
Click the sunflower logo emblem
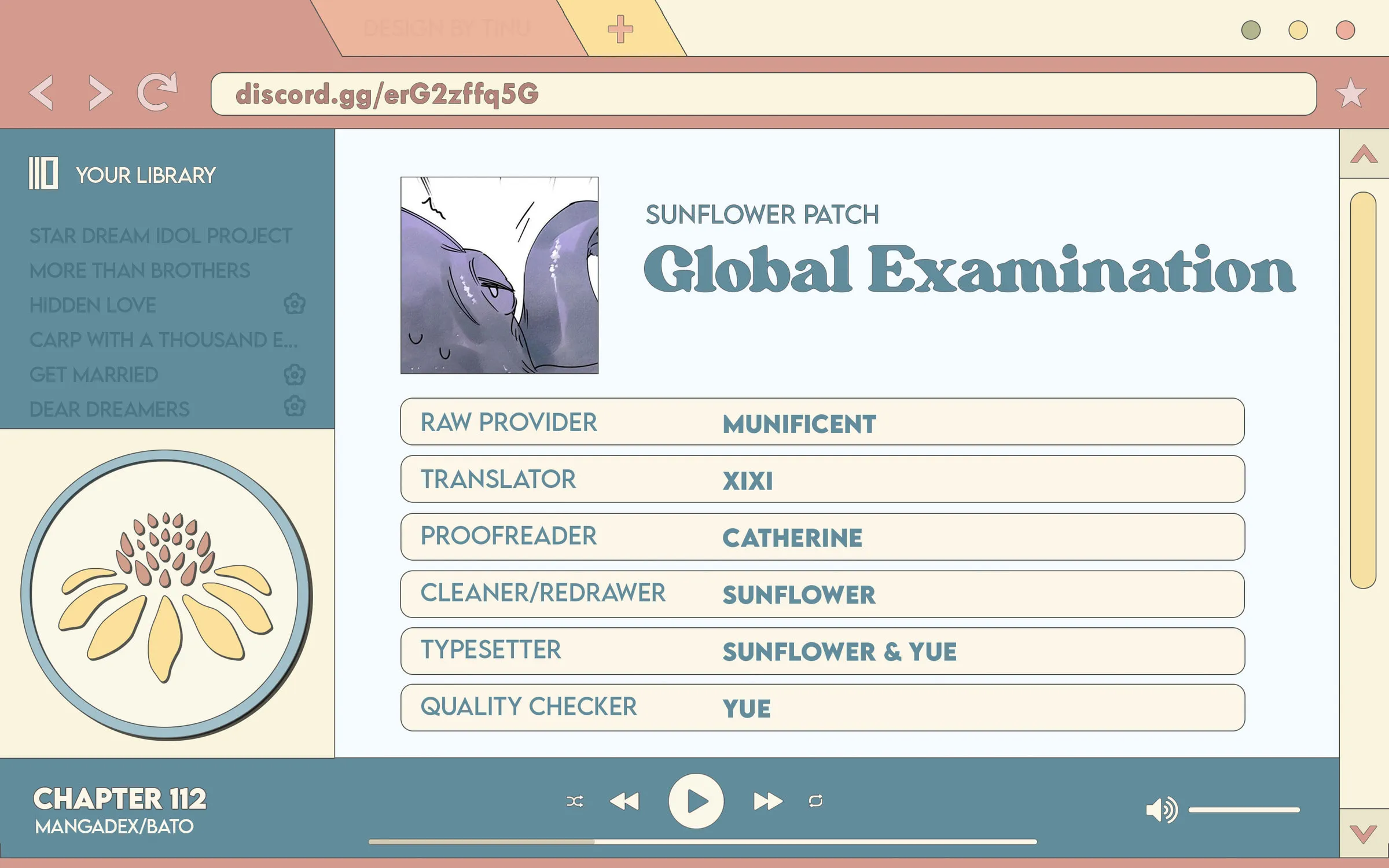166,595
